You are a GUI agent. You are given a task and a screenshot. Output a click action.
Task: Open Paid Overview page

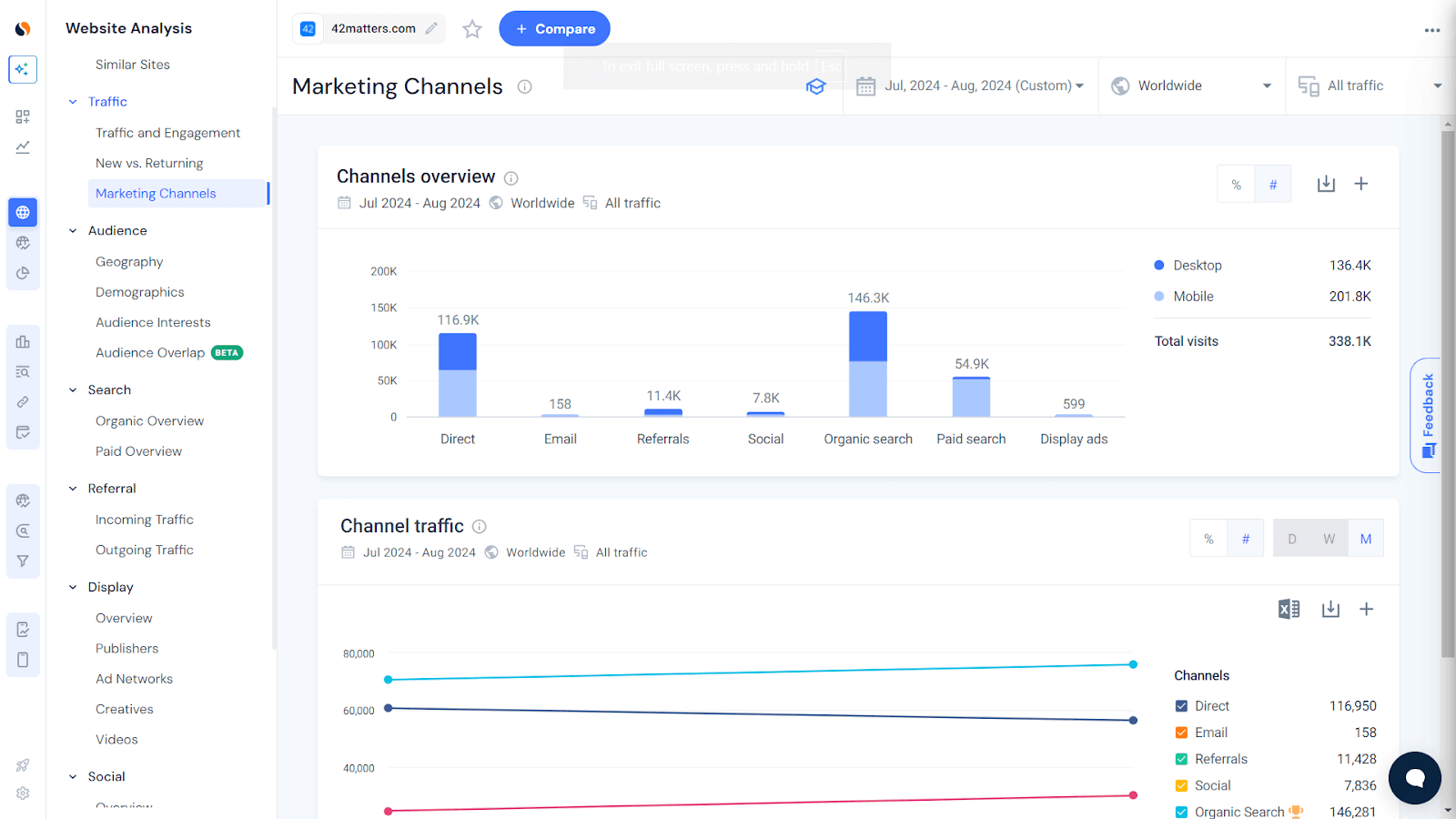point(139,451)
